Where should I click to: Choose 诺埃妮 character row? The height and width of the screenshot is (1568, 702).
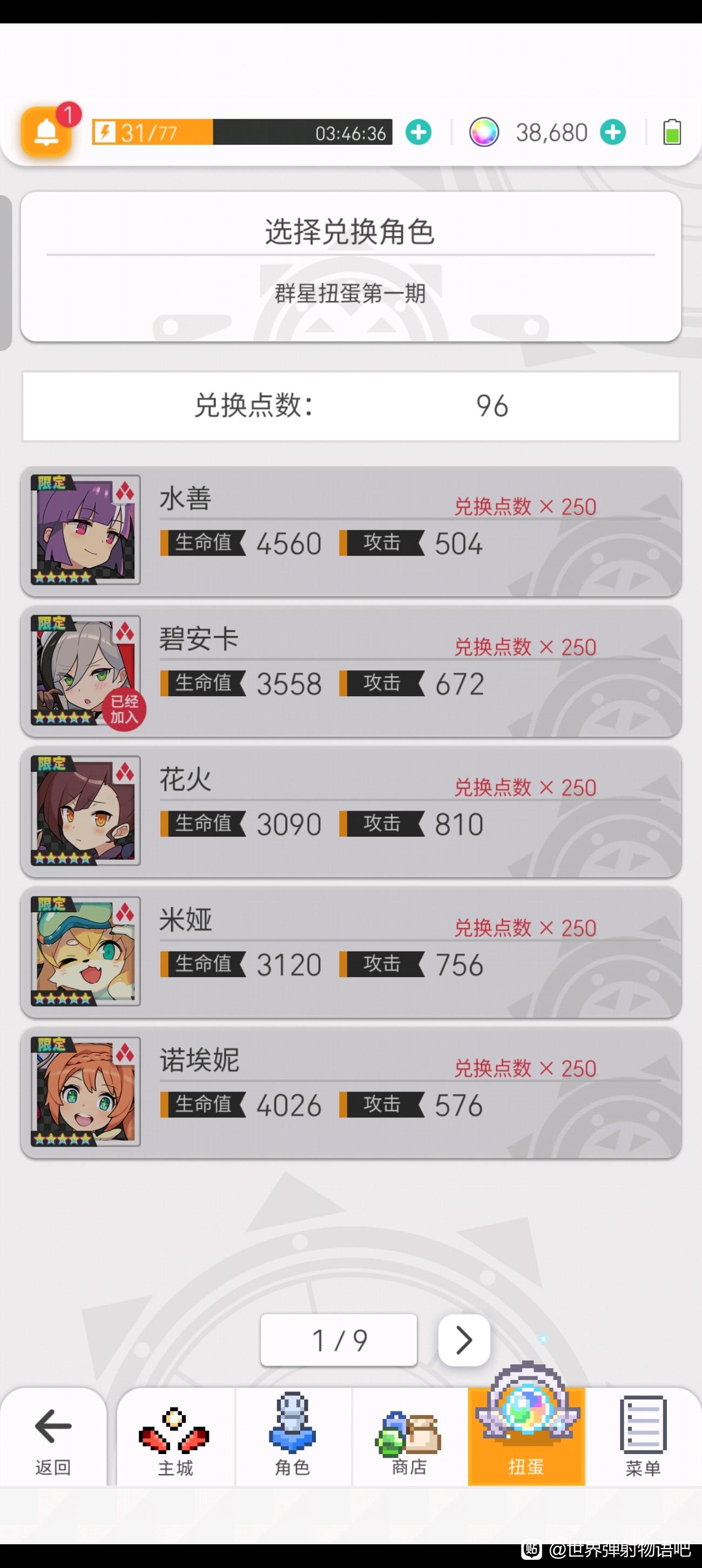tap(351, 1092)
